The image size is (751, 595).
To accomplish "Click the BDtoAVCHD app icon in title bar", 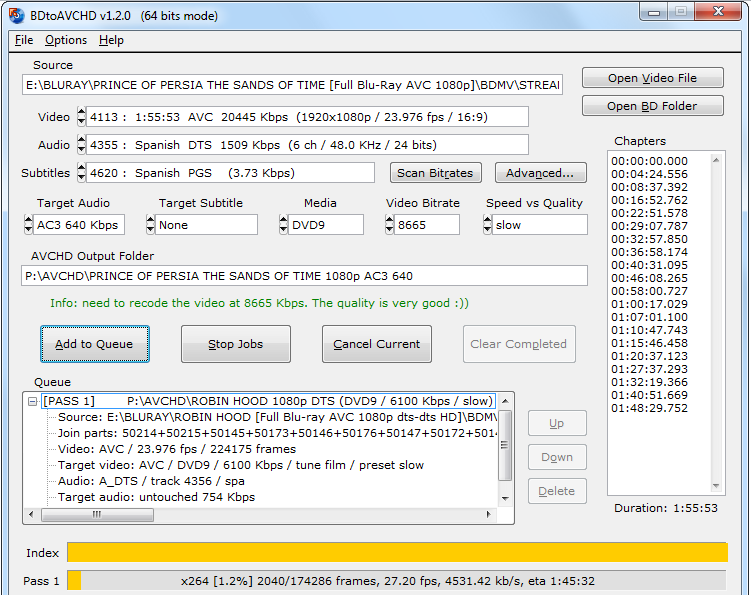I will click(x=15, y=14).
